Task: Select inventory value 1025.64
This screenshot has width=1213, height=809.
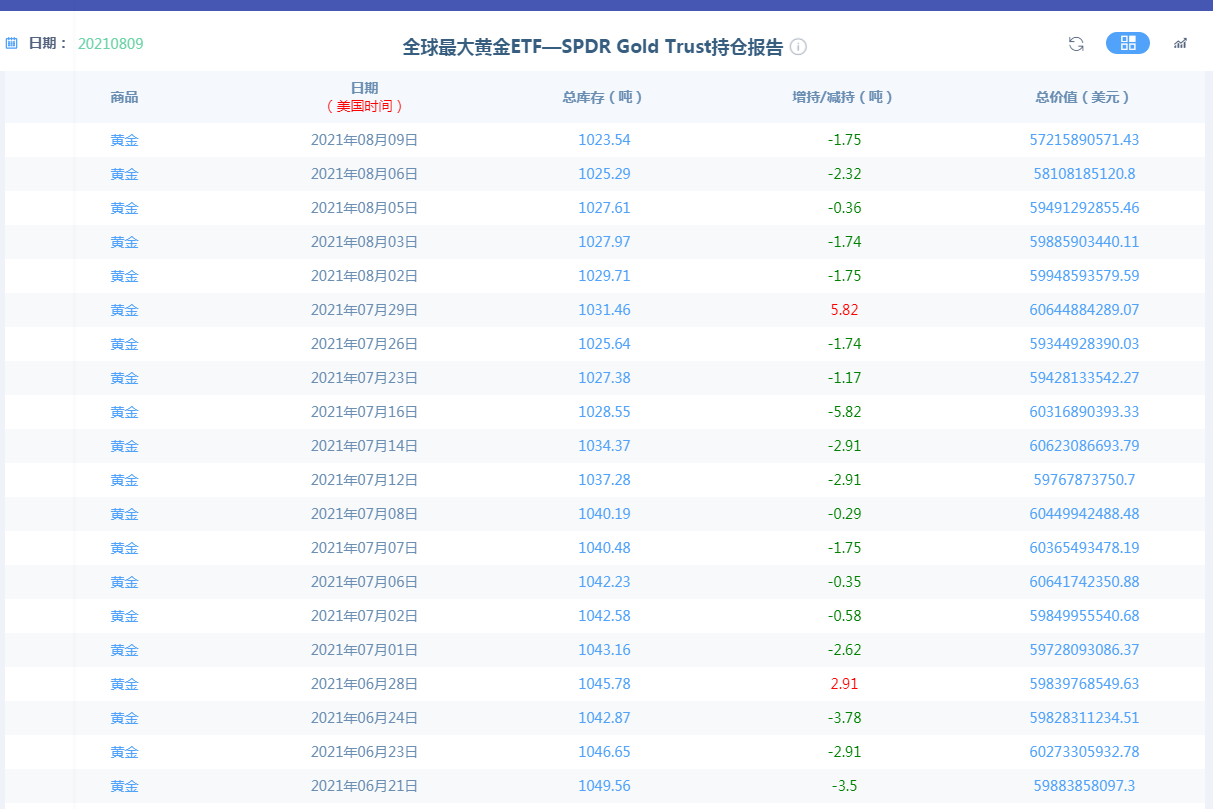Action: (605, 344)
